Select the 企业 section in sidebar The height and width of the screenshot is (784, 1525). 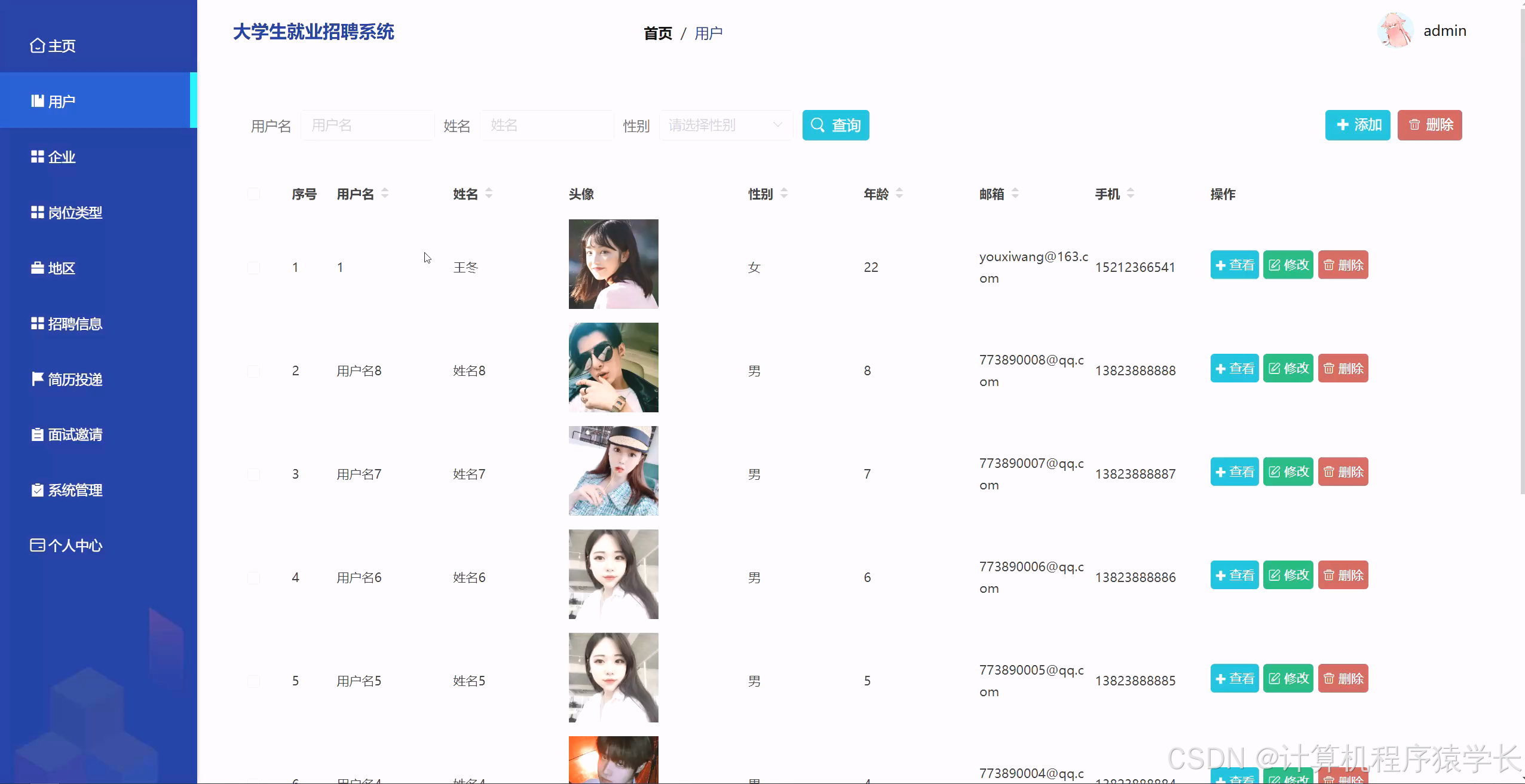coord(62,157)
